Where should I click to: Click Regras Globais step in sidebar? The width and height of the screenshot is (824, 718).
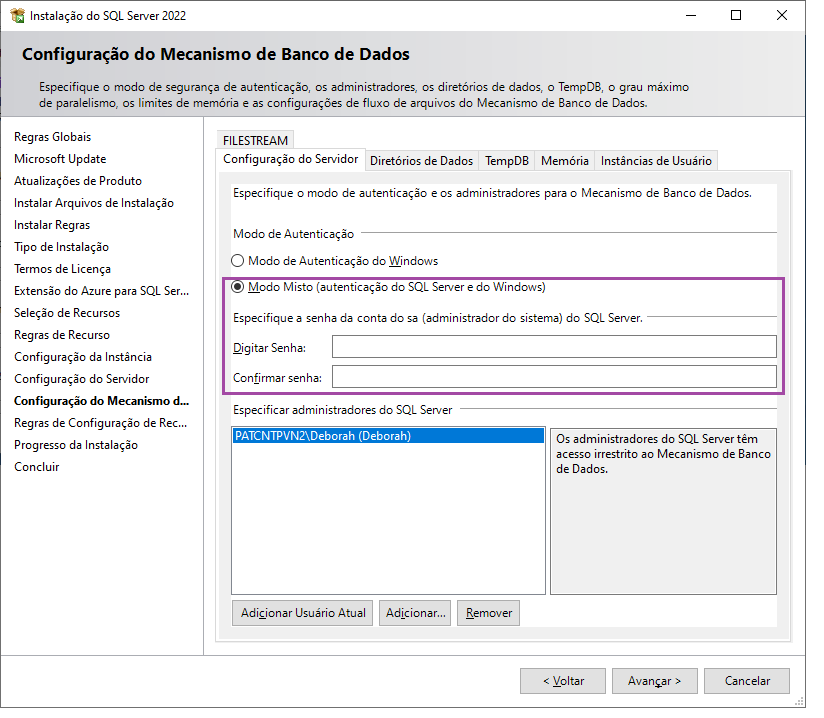53,137
